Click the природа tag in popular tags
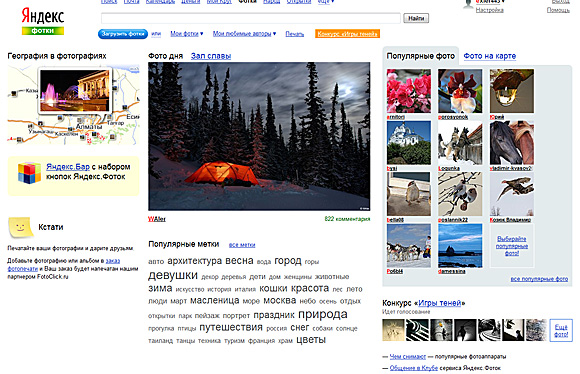 tap(323, 314)
